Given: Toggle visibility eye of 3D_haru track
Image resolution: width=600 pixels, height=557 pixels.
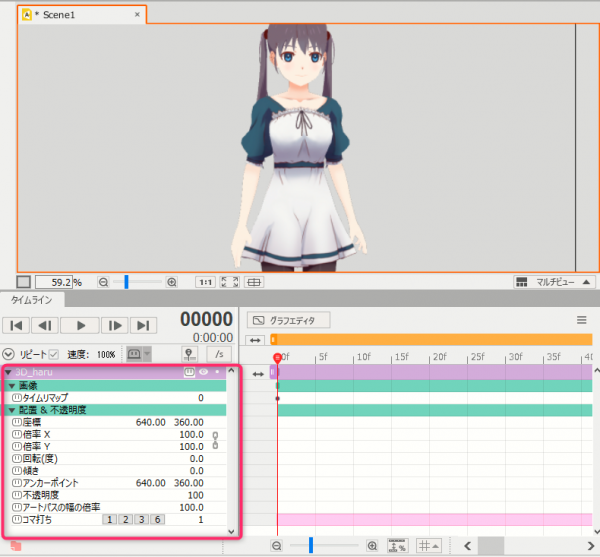Looking at the screenshot, I should pyautogui.click(x=203, y=372).
